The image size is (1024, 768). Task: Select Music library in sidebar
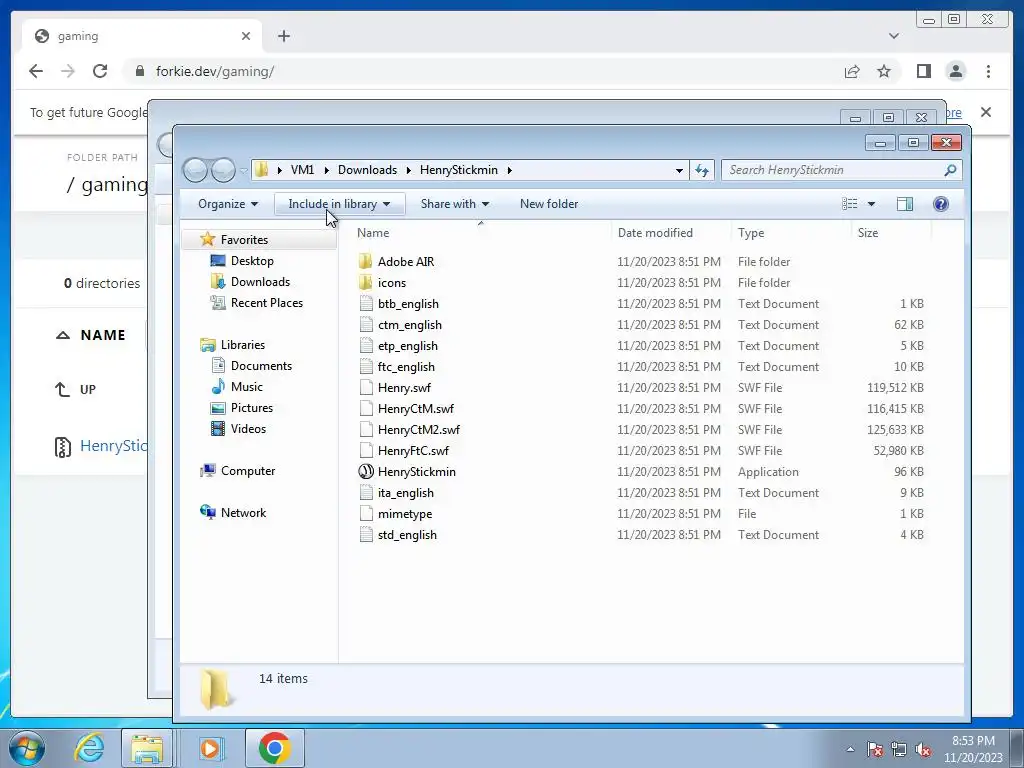click(x=246, y=387)
